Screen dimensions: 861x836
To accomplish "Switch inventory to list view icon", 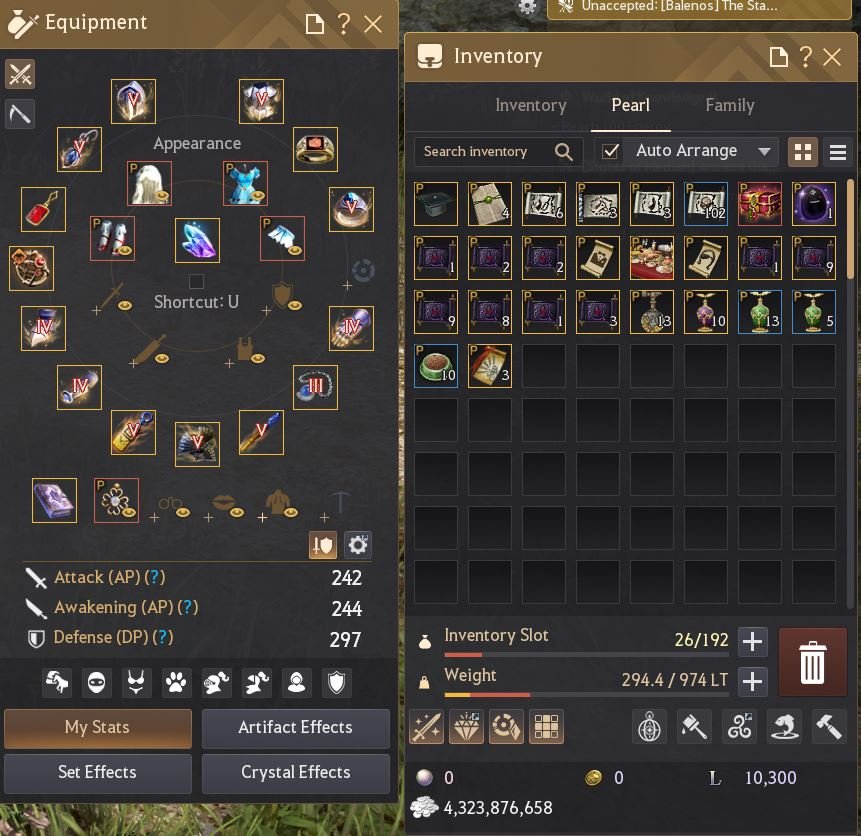I will (x=837, y=152).
